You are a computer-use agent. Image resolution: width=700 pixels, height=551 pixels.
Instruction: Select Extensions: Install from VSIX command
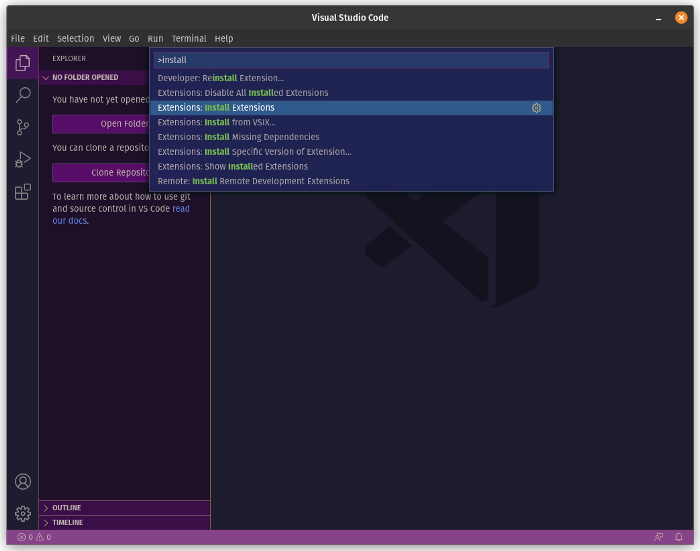216,122
